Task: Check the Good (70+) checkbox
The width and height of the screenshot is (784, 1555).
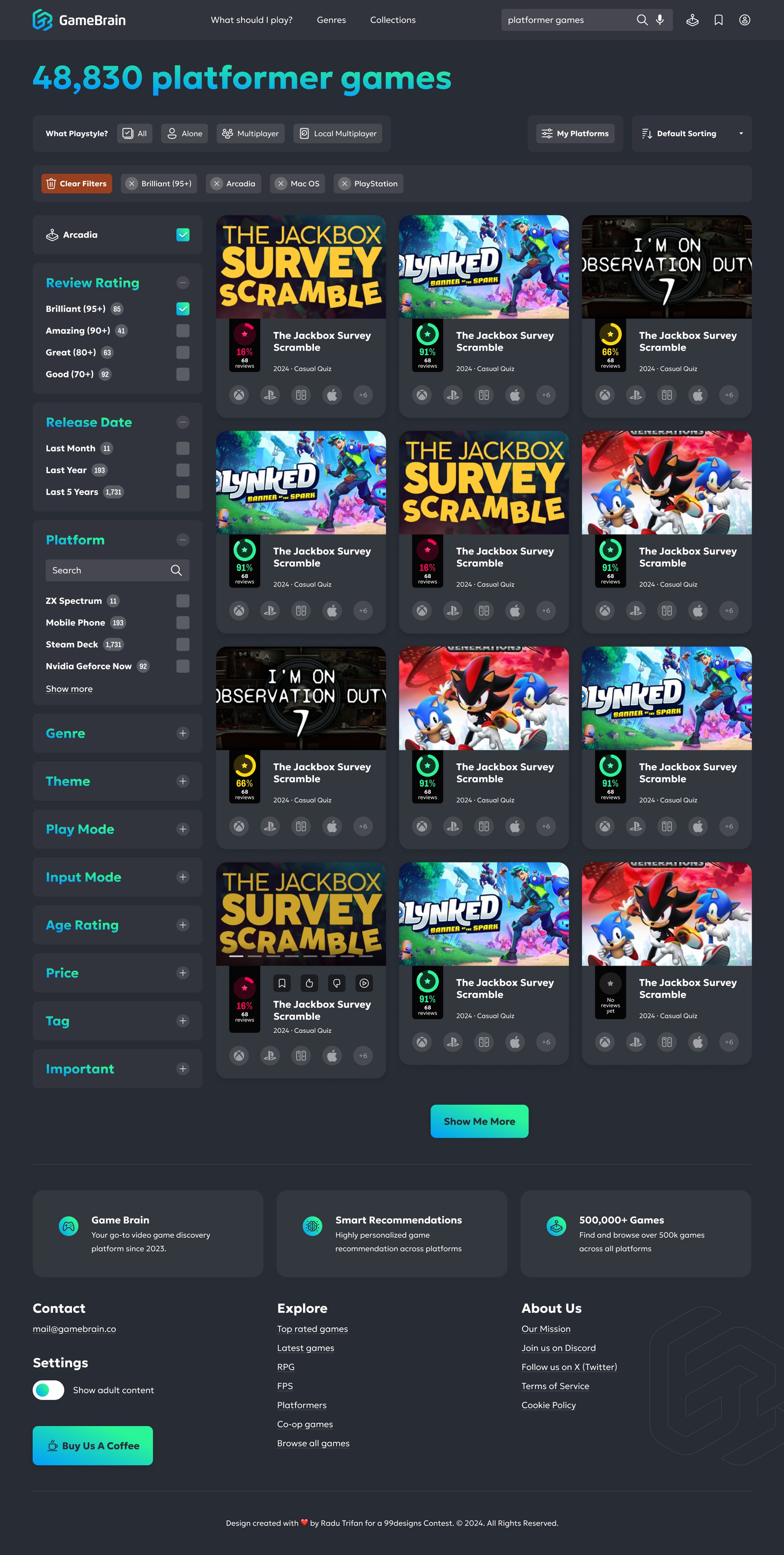Action: click(183, 374)
